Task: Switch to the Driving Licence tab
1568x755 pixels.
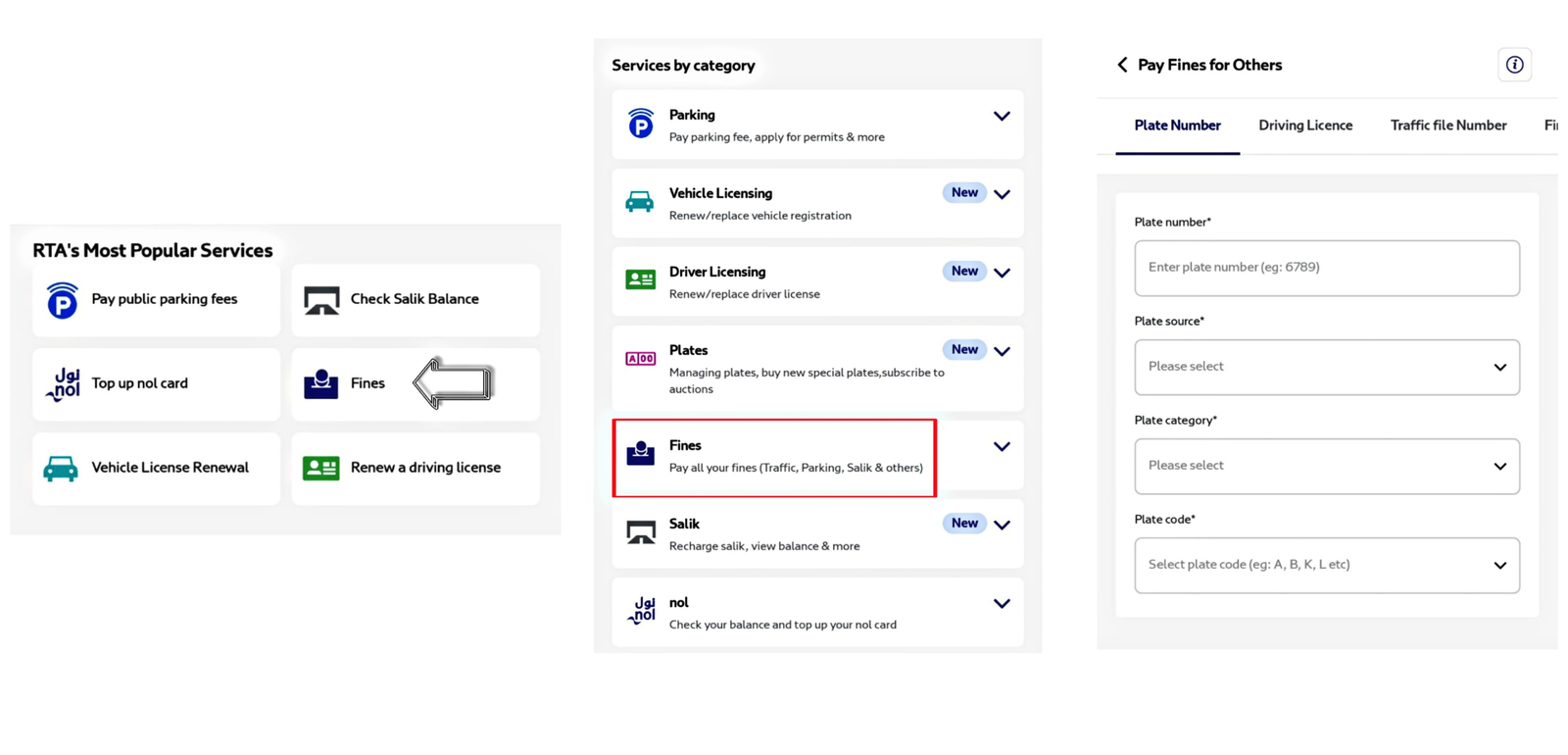Action: click(x=1305, y=126)
